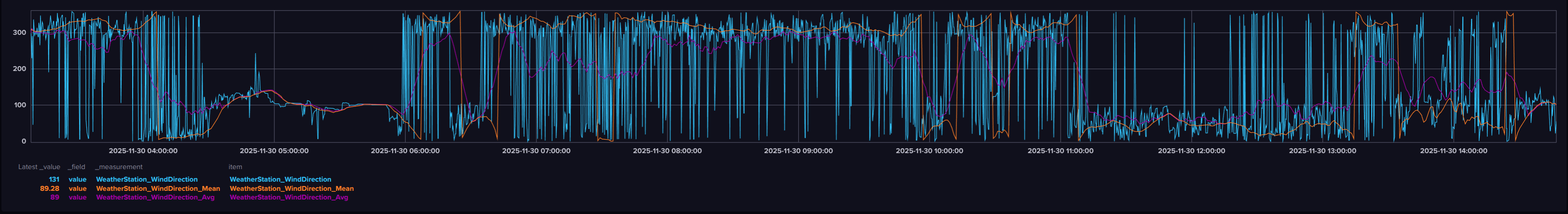Select purple WeatherStation_WindDirection_Avg under item column
1568x214 pixels.
(288, 197)
